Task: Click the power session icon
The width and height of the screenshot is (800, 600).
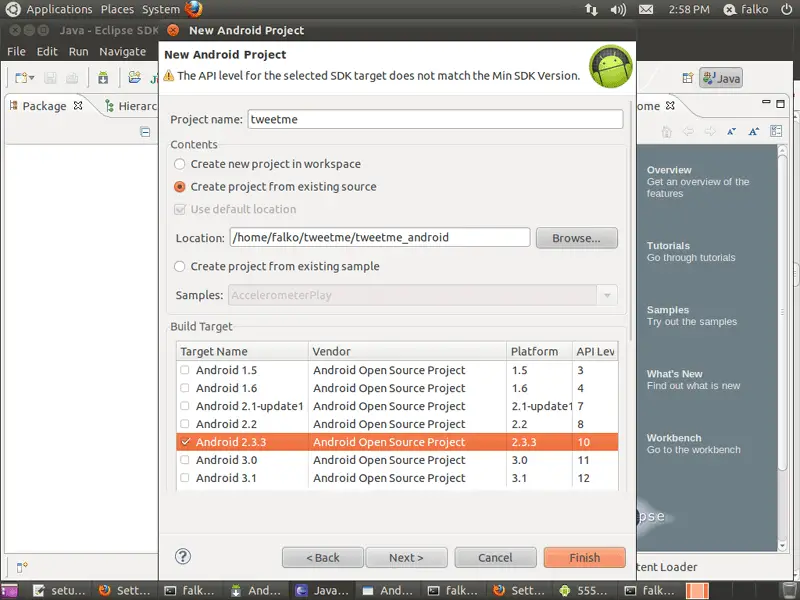Action: point(786,9)
